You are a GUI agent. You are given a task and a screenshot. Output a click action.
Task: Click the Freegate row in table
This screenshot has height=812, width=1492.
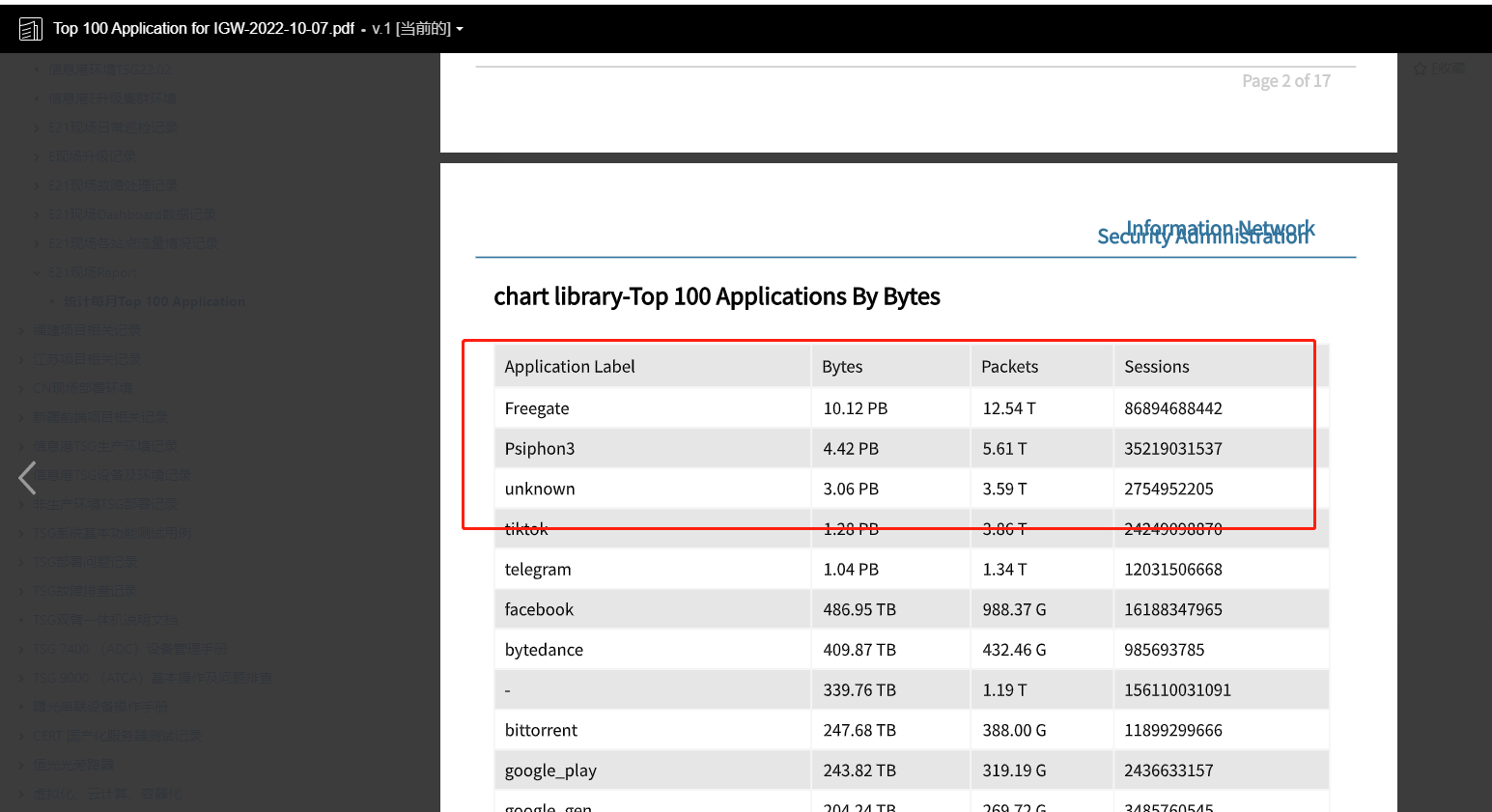pos(537,408)
